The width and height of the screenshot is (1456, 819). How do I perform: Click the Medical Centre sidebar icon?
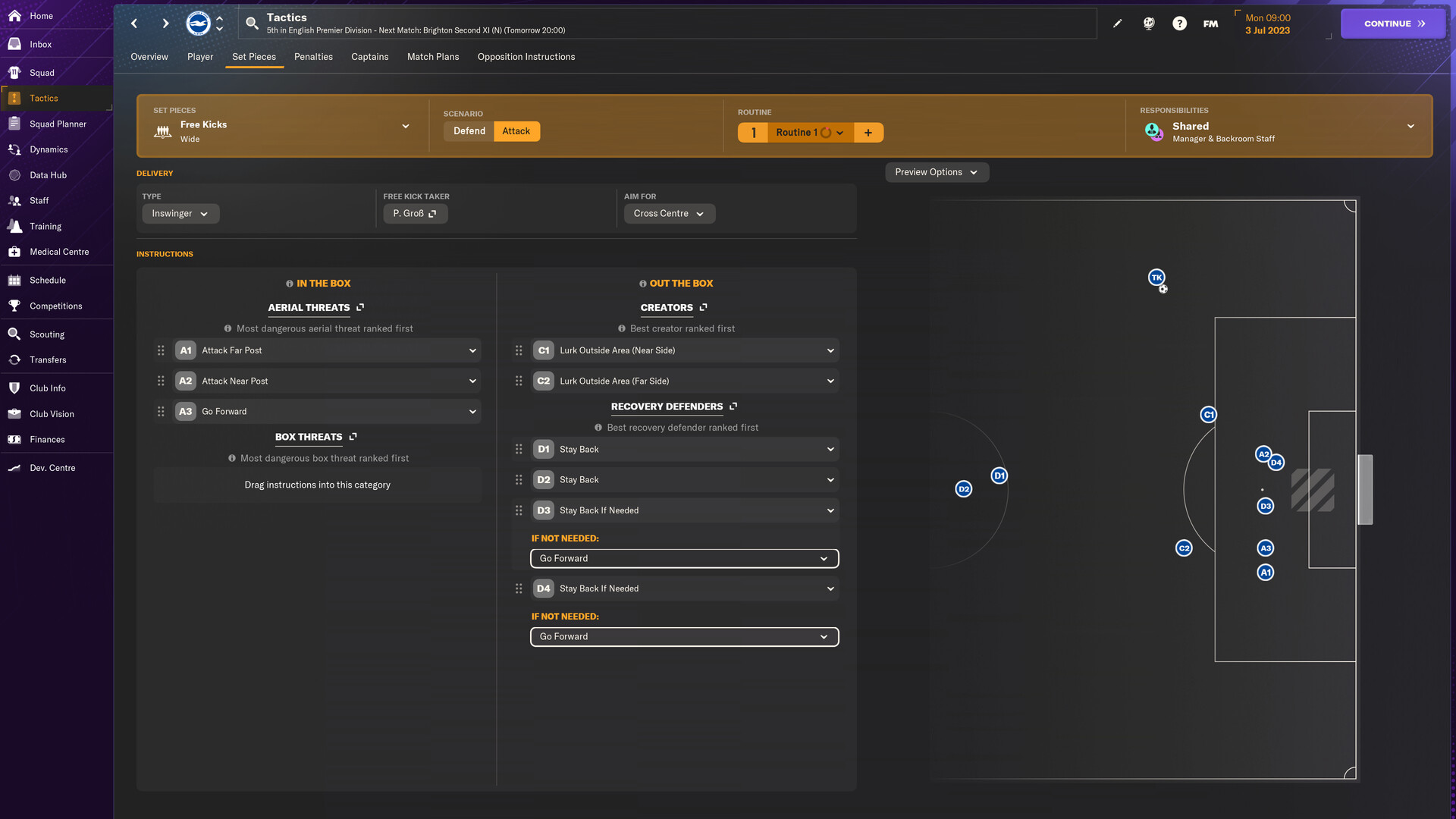pos(56,252)
